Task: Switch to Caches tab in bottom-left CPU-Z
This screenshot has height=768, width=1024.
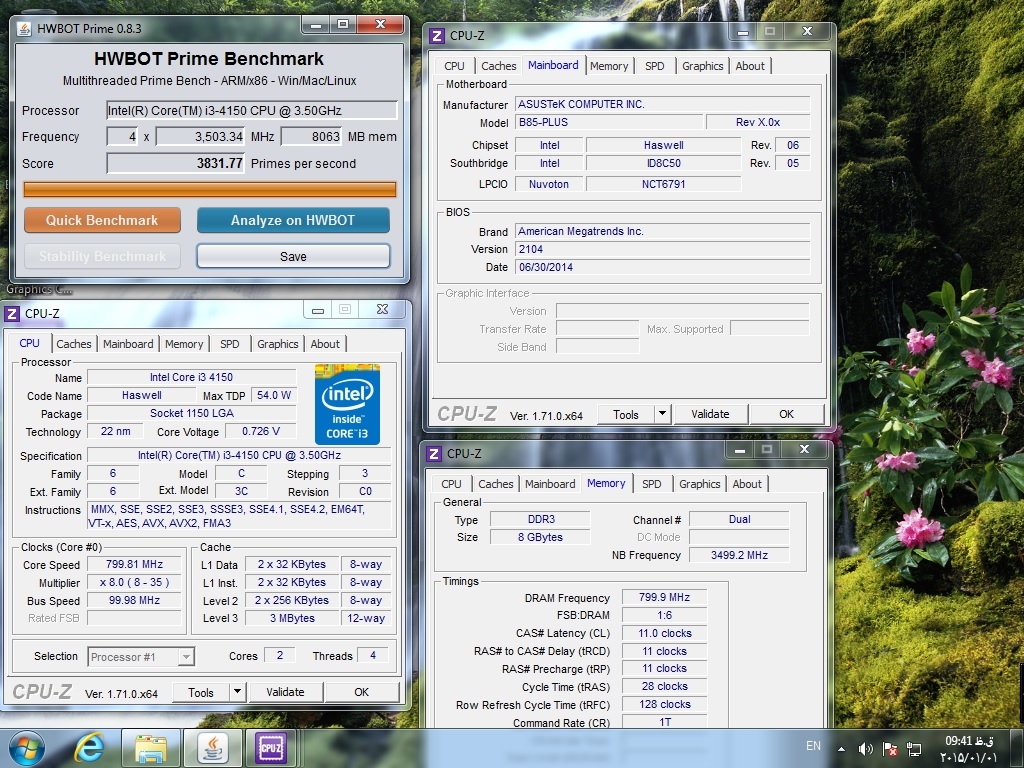Action: coord(74,344)
